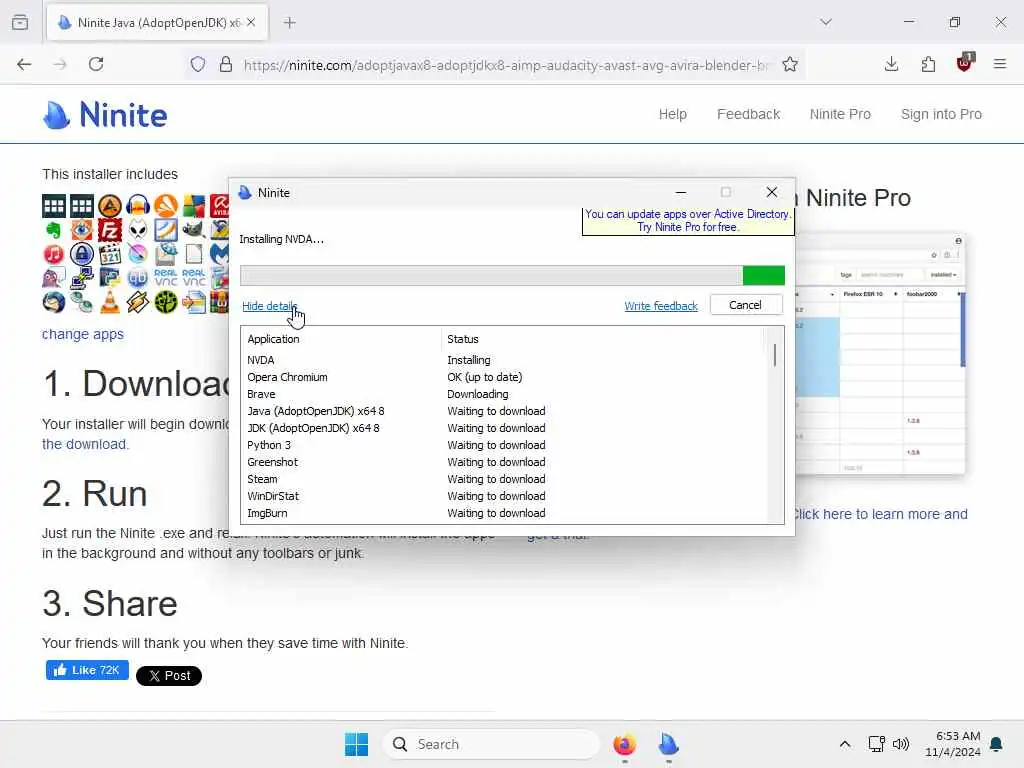Click the Krita icon
Screen dimensions: 1024x768
(x=138, y=254)
